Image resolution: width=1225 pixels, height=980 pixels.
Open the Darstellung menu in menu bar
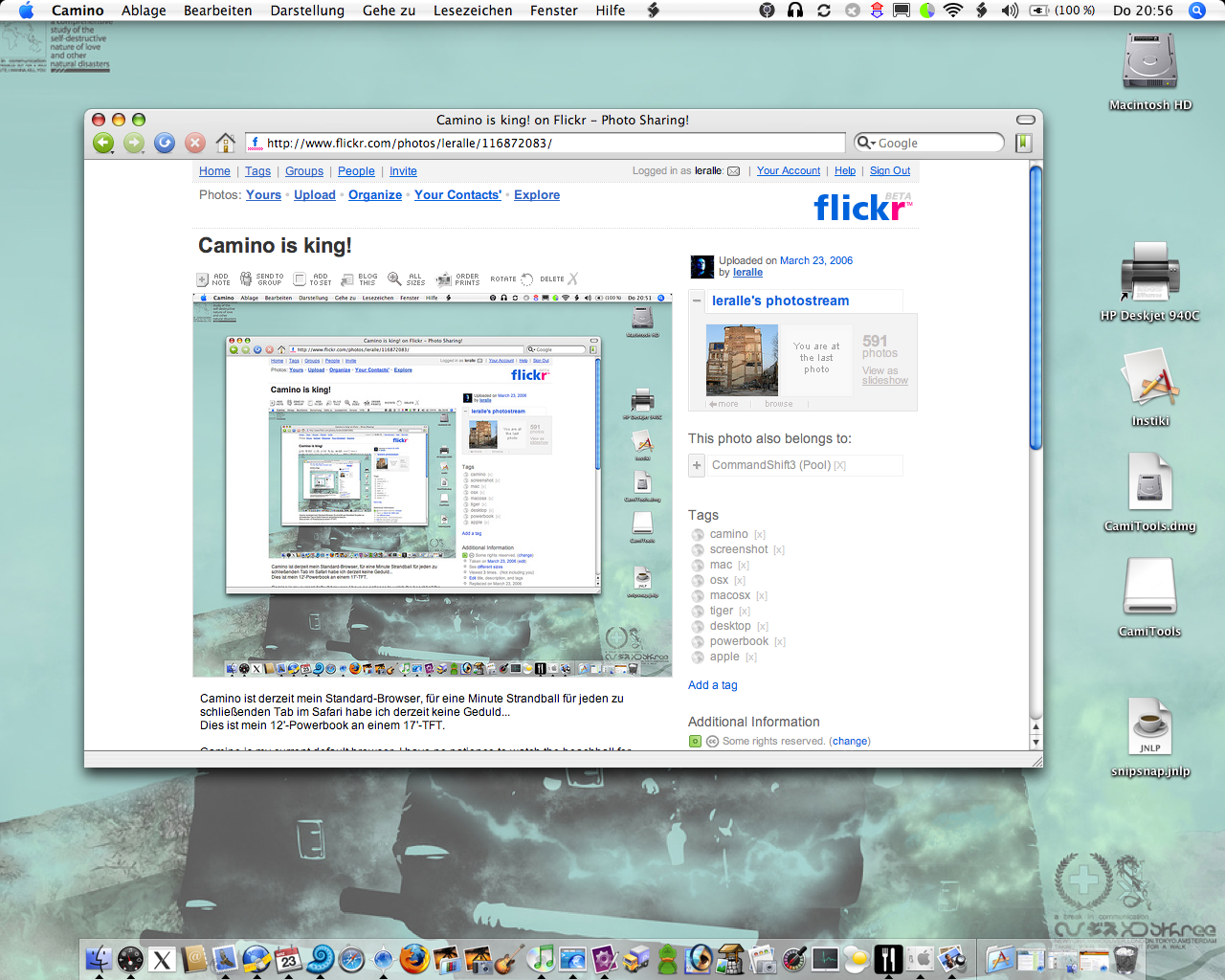307,11
